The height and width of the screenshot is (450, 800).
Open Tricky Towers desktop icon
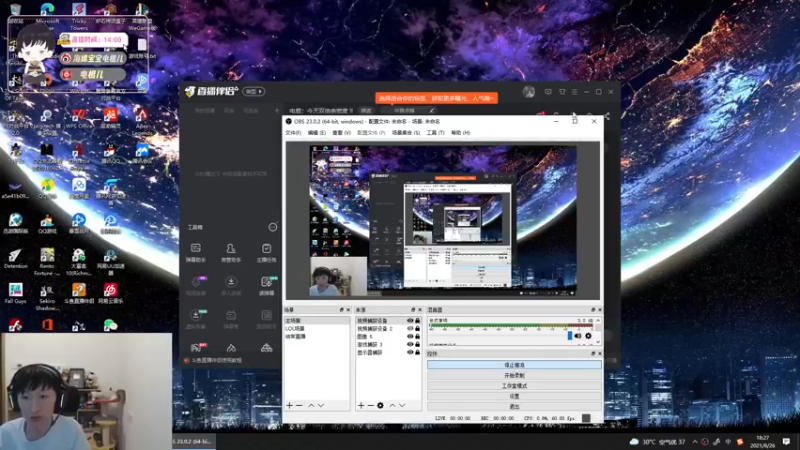click(x=79, y=16)
